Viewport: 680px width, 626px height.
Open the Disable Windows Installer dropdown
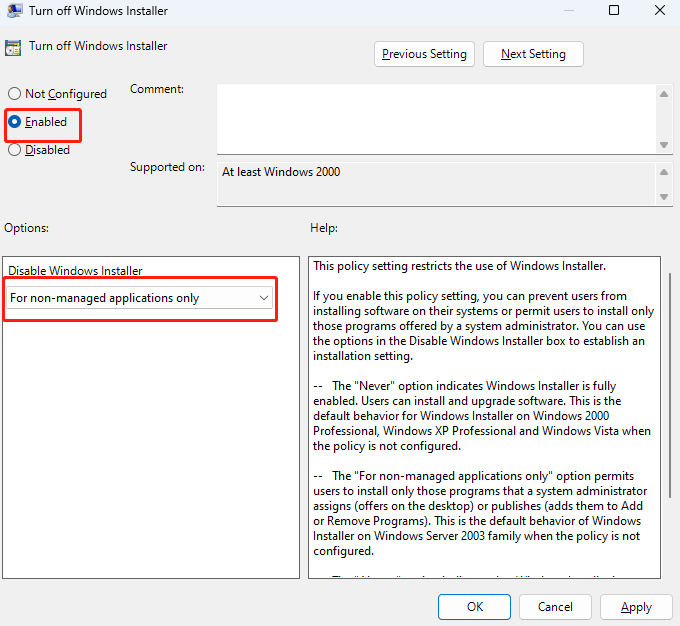140,298
